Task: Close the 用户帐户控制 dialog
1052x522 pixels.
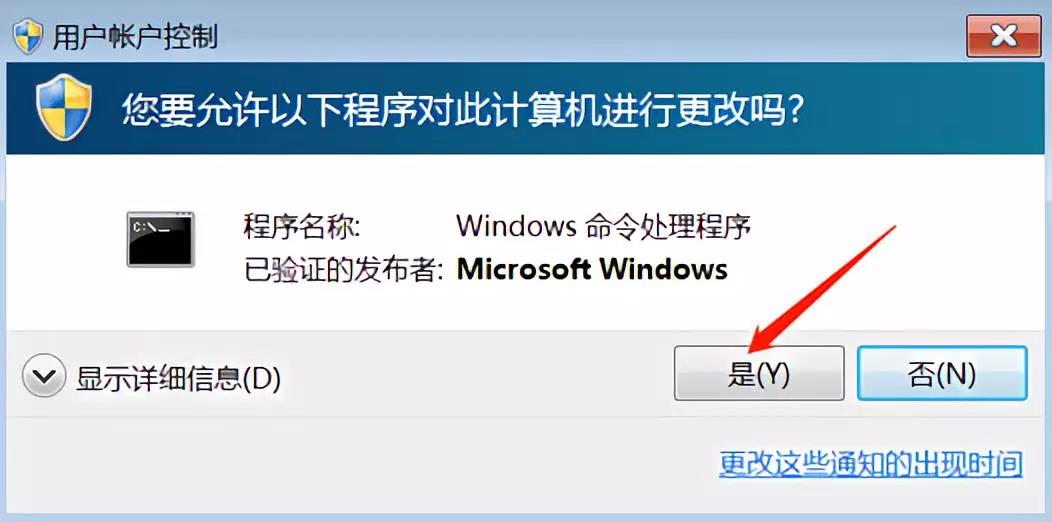Action: [1004, 36]
